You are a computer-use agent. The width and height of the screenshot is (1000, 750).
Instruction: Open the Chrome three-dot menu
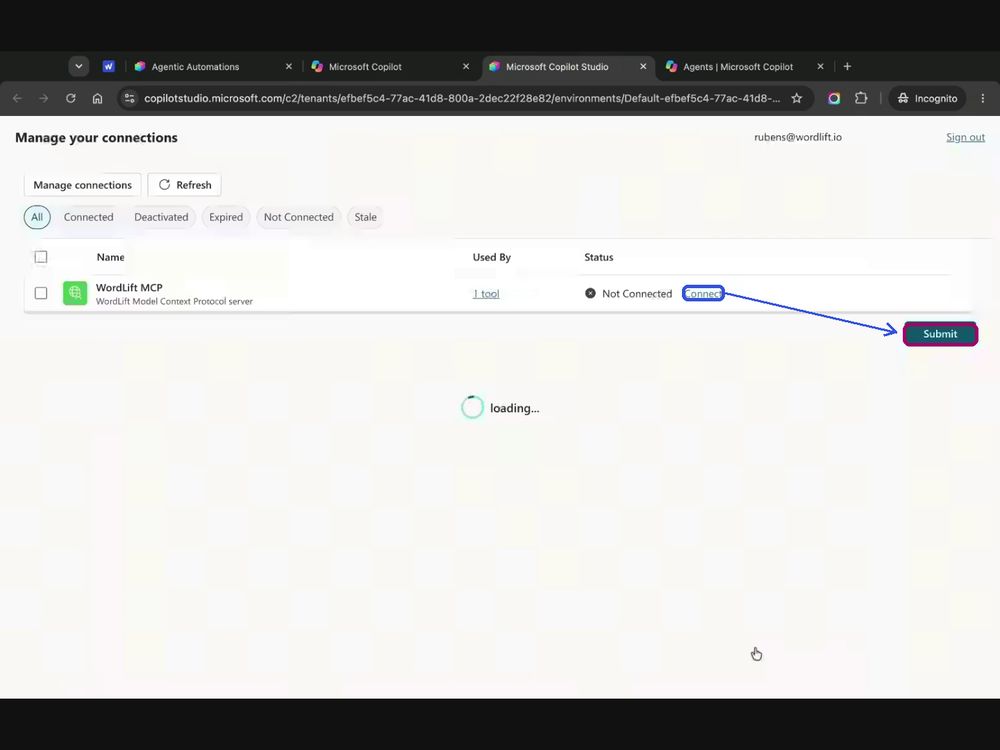(983, 98)
